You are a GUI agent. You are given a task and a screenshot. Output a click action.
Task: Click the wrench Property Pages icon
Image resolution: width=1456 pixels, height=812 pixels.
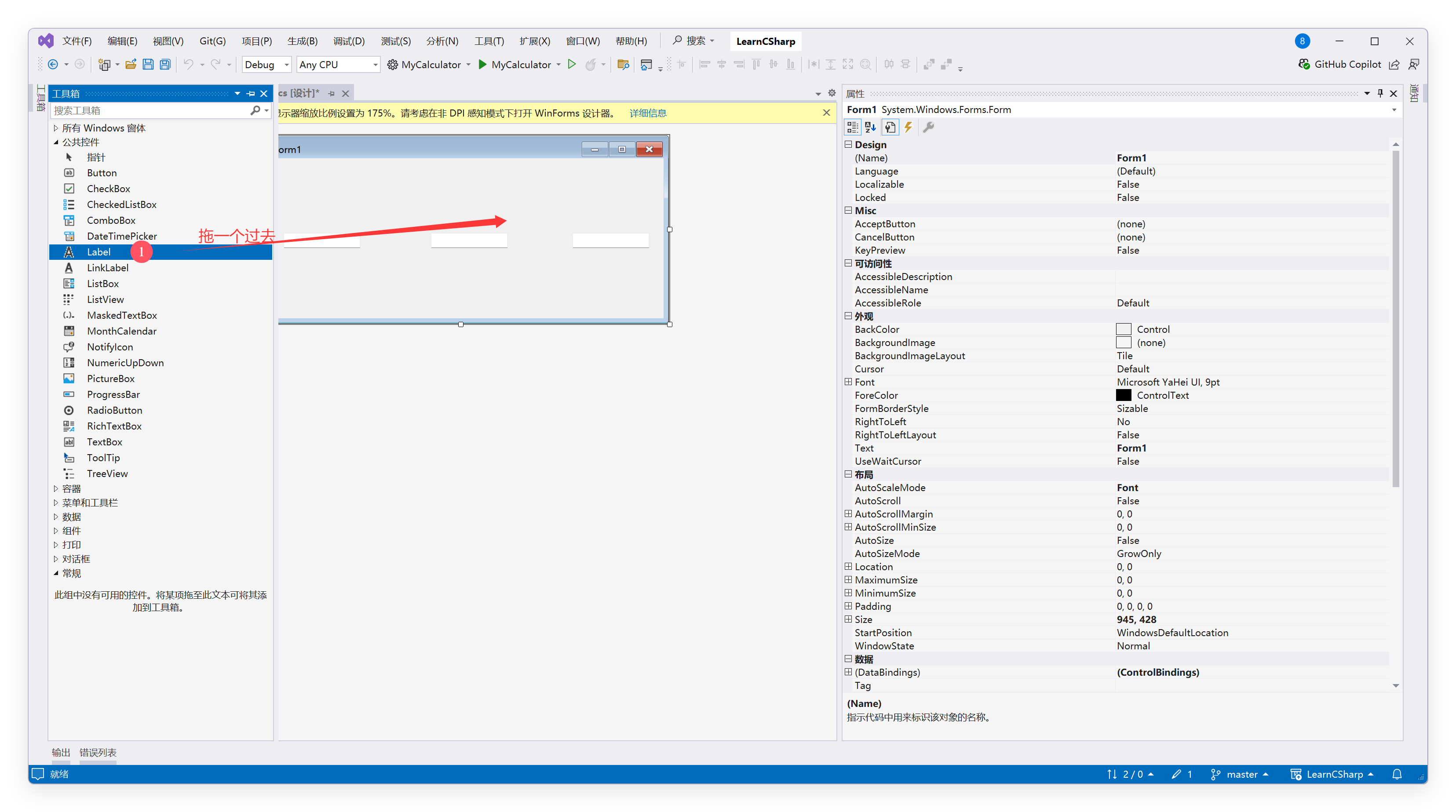[x=928, y=127]
